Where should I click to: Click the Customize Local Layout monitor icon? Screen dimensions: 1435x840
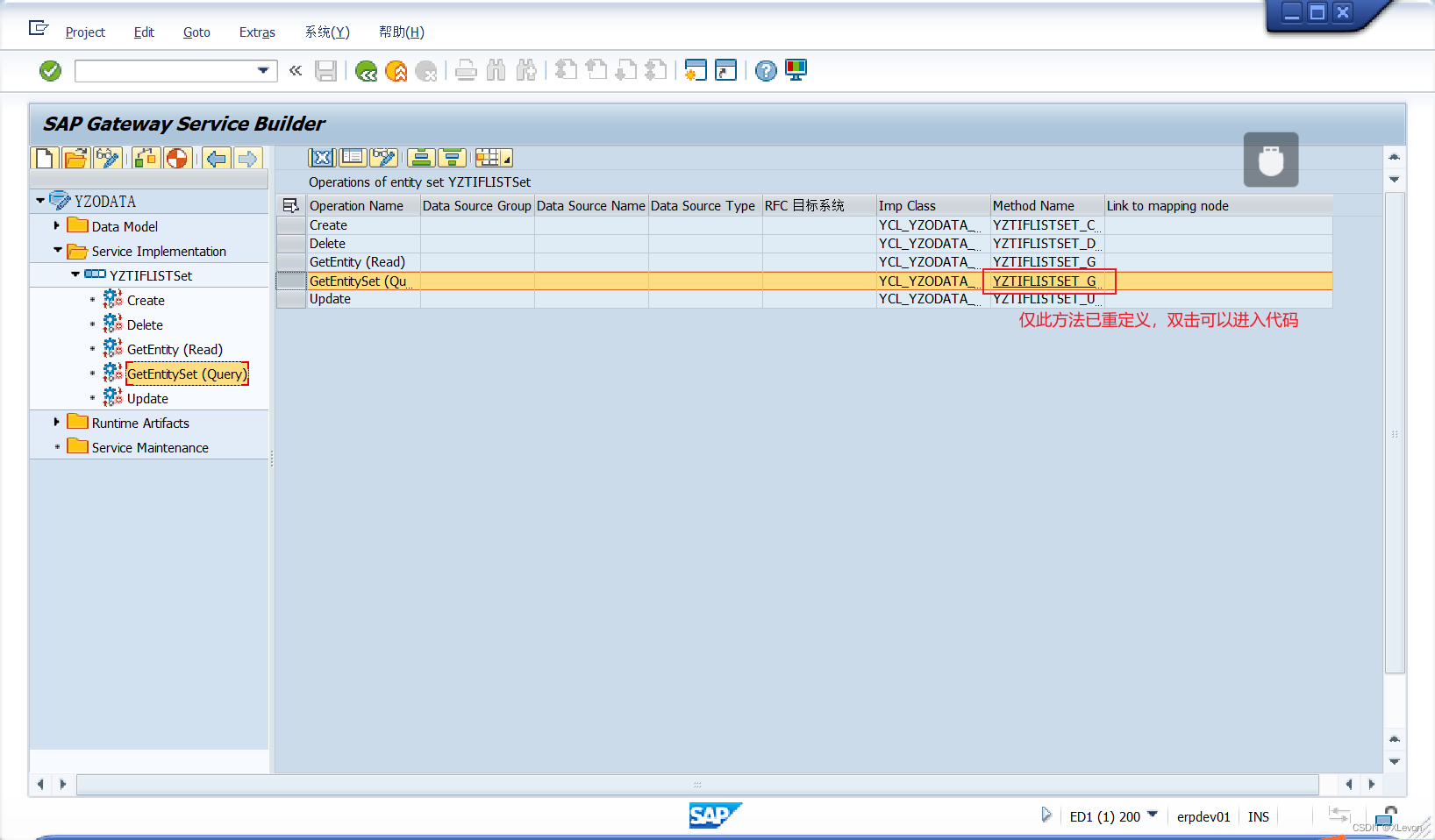coord(796,71)
